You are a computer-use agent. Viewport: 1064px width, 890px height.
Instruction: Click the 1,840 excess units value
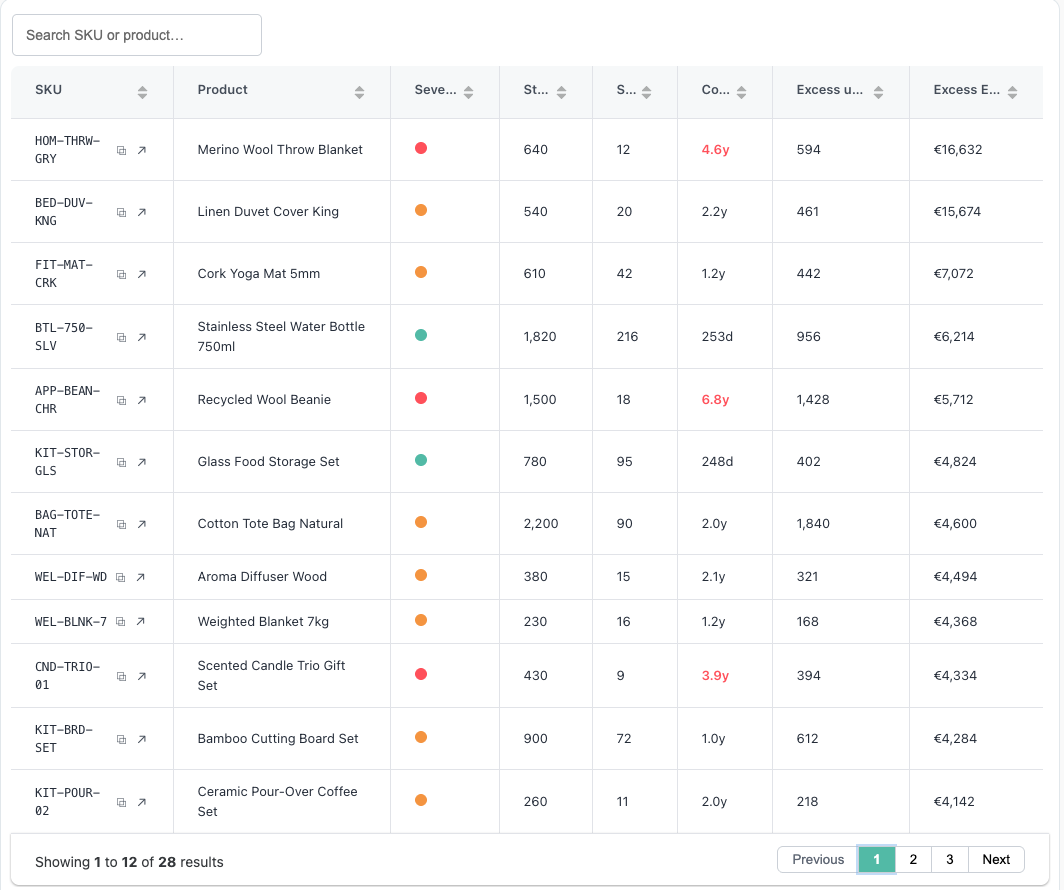point(813,524)
